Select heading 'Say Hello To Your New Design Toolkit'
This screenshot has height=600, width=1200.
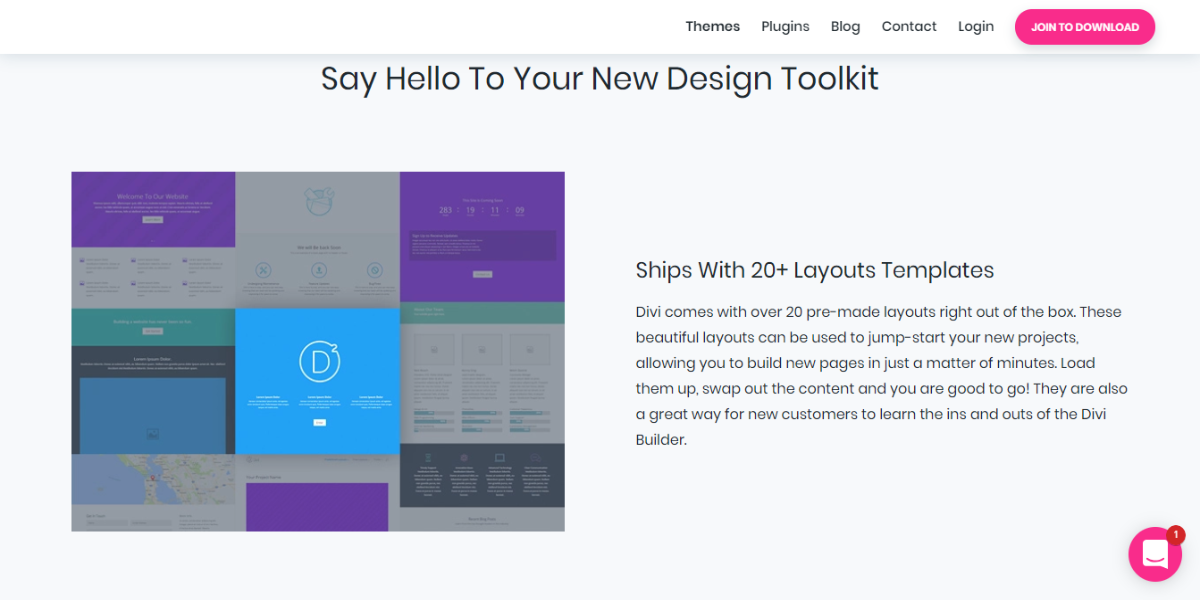600,78
